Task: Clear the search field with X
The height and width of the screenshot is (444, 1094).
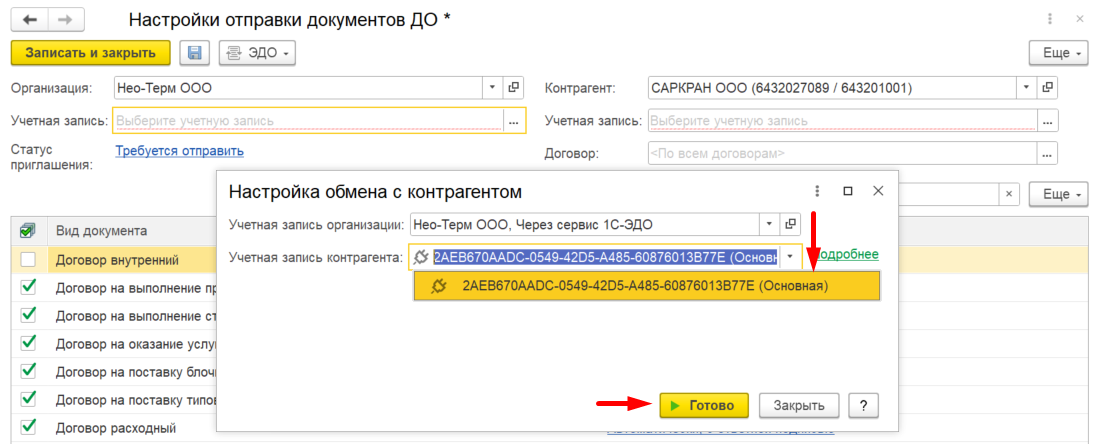Action: tap(1010, 193)
